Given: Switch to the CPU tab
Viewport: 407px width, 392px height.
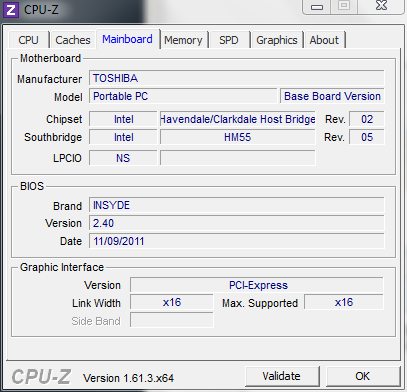Looking at the screenshot, I should click(29, 40).
